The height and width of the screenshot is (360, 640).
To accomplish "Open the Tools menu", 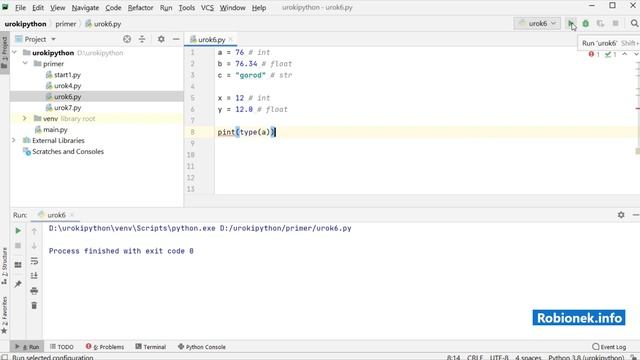I will [187, 7].
